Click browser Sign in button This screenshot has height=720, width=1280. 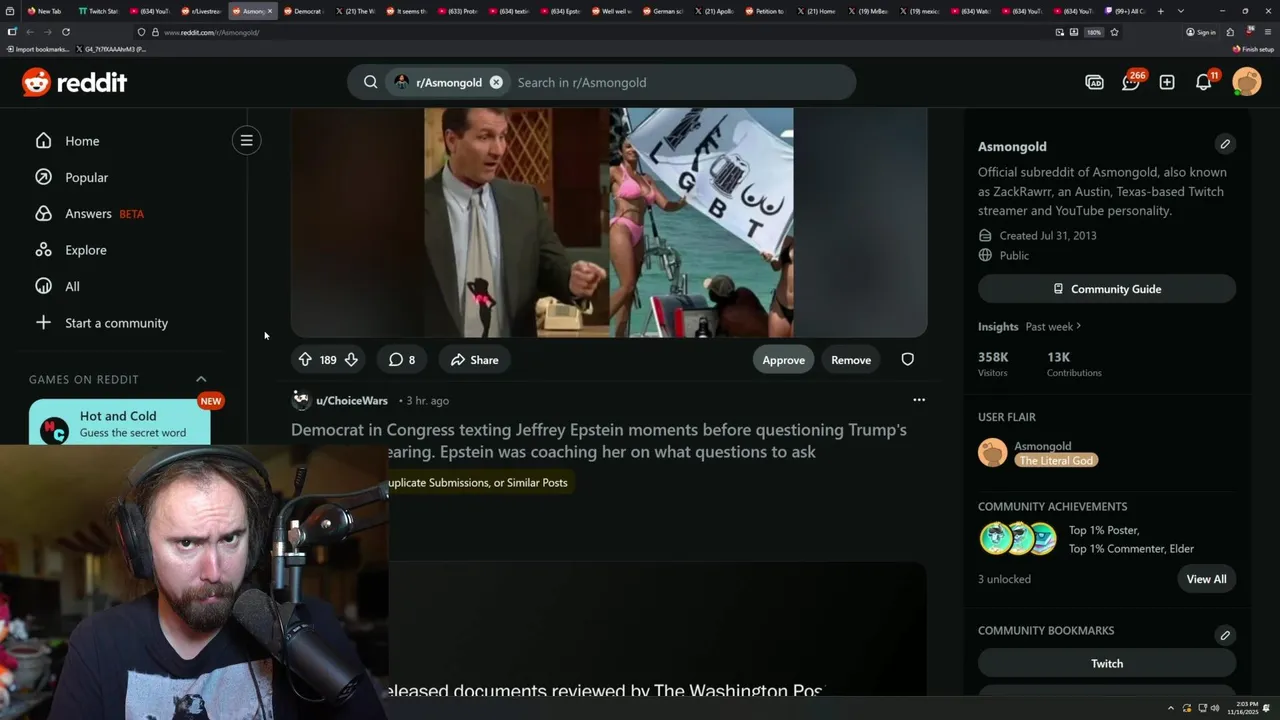1201,32
